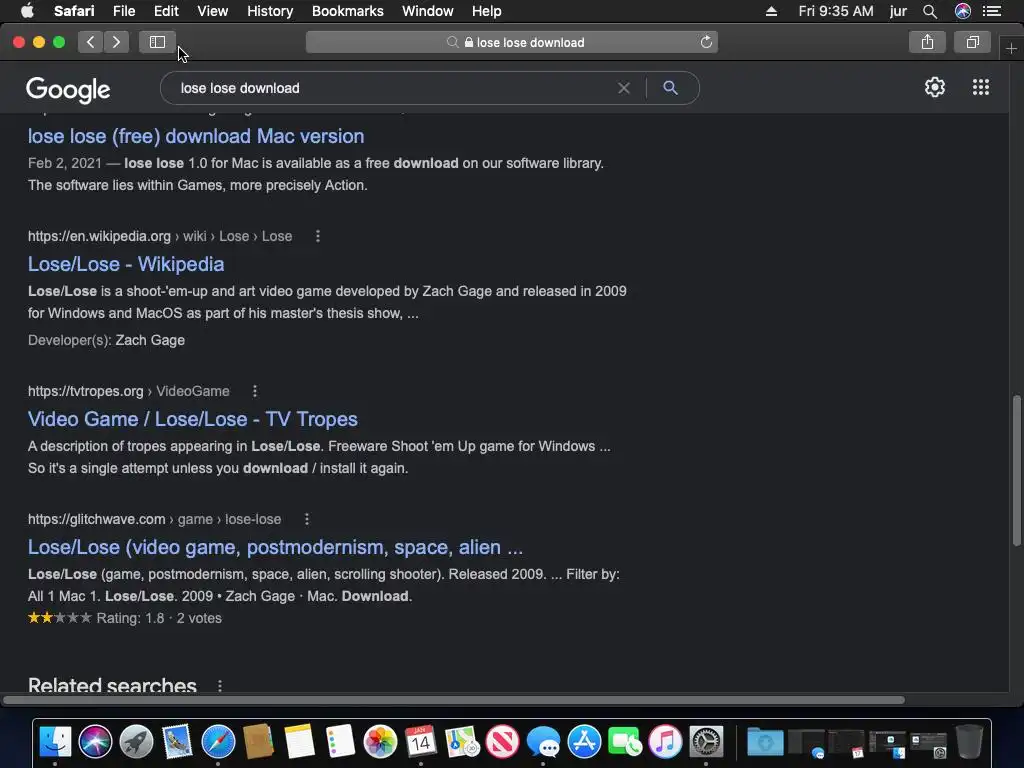
Task: Click inside the Google search field
Action: [392, 88]
